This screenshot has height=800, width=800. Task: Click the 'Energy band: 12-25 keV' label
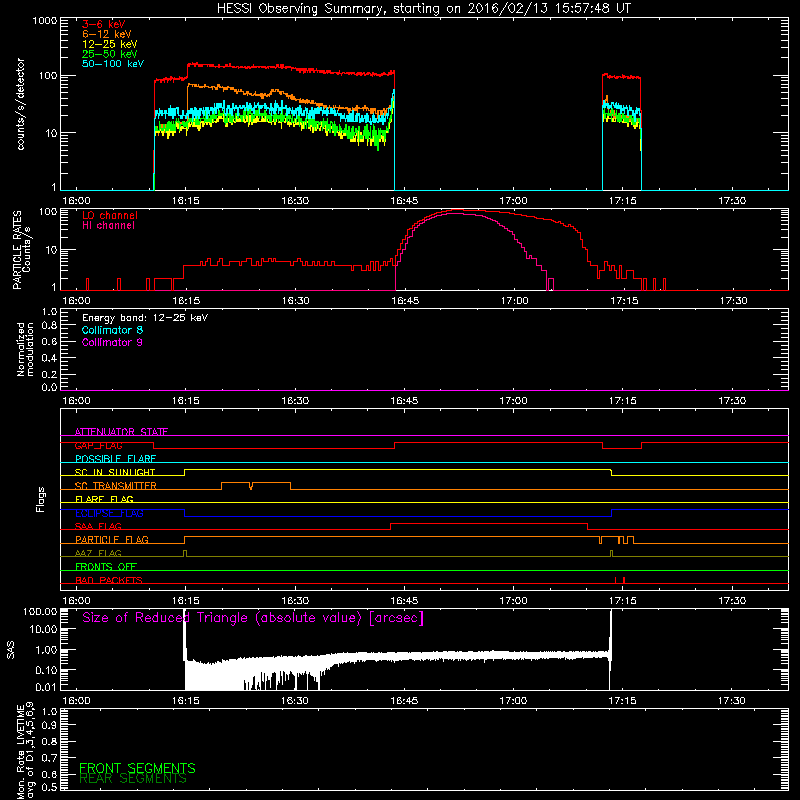(145, 318)
